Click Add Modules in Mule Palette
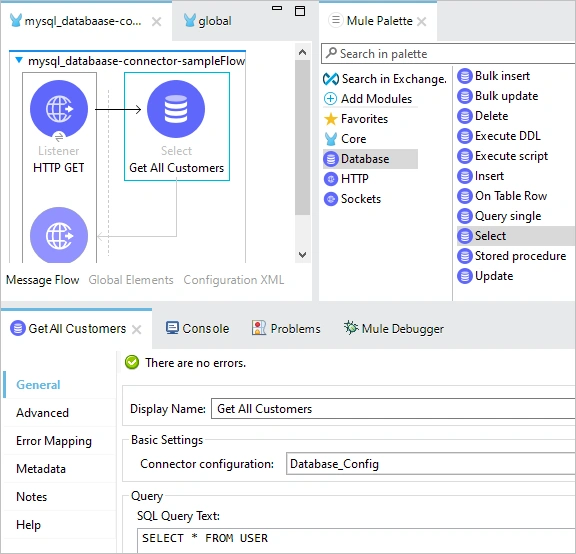The width and height of the screenshot is (576, 554). pos(368,98)
